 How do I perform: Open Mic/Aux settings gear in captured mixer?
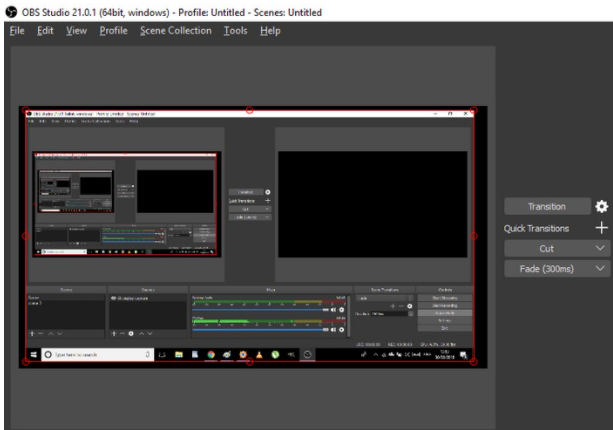341,330
